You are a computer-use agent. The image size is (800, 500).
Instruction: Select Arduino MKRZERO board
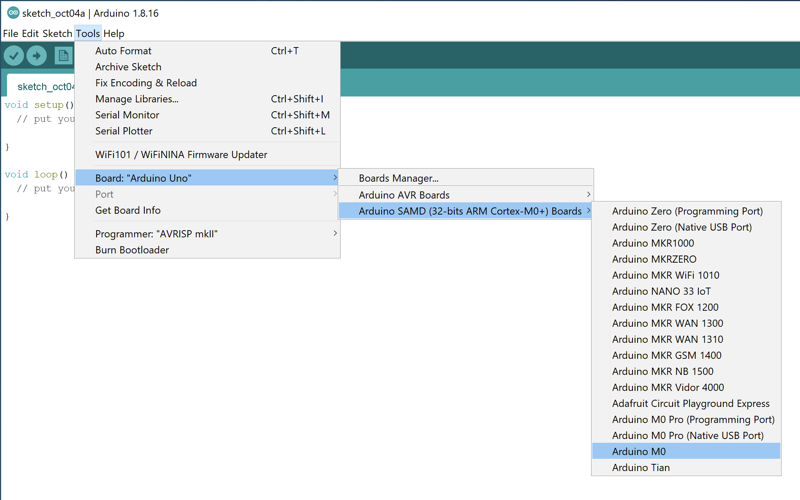click(686, 259)
